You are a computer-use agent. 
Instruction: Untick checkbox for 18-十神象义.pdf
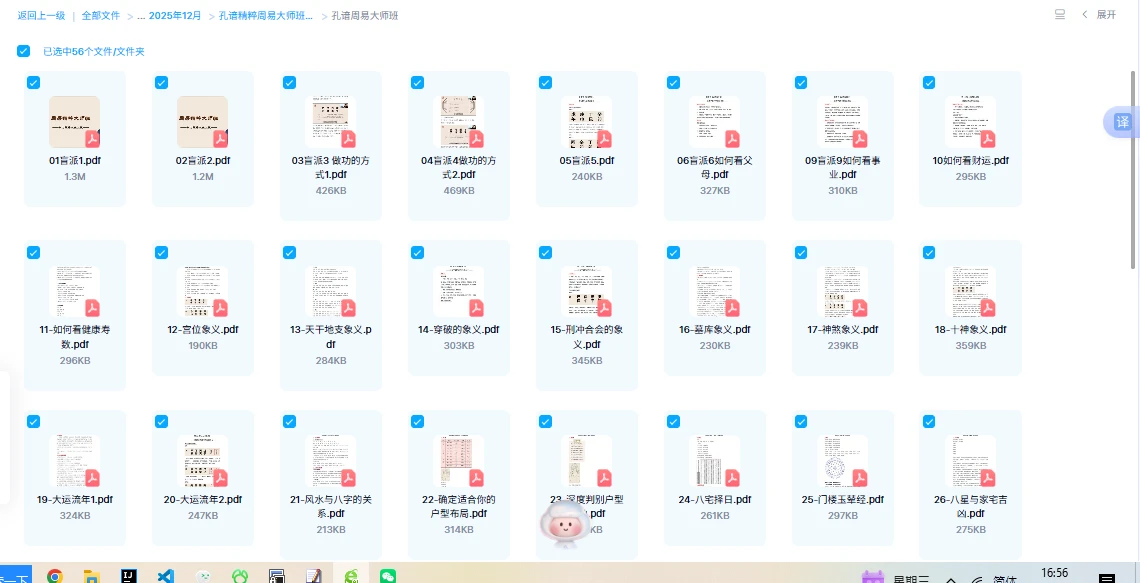929,252
